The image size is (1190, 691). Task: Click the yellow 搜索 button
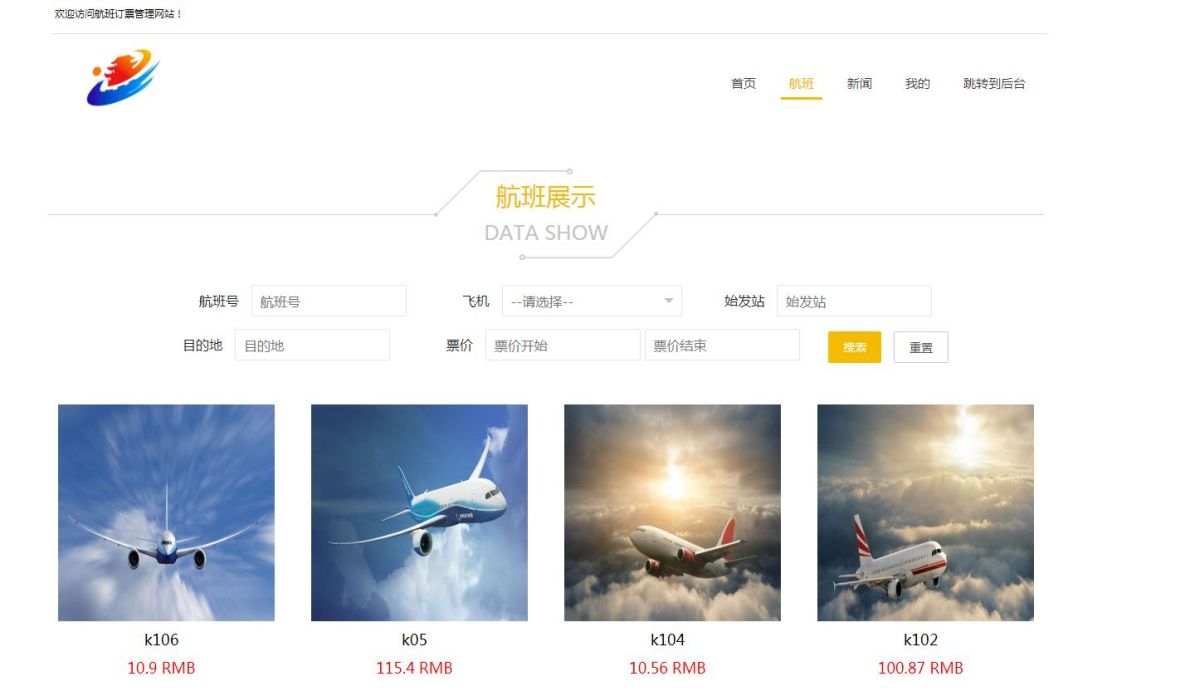(854, 347)
